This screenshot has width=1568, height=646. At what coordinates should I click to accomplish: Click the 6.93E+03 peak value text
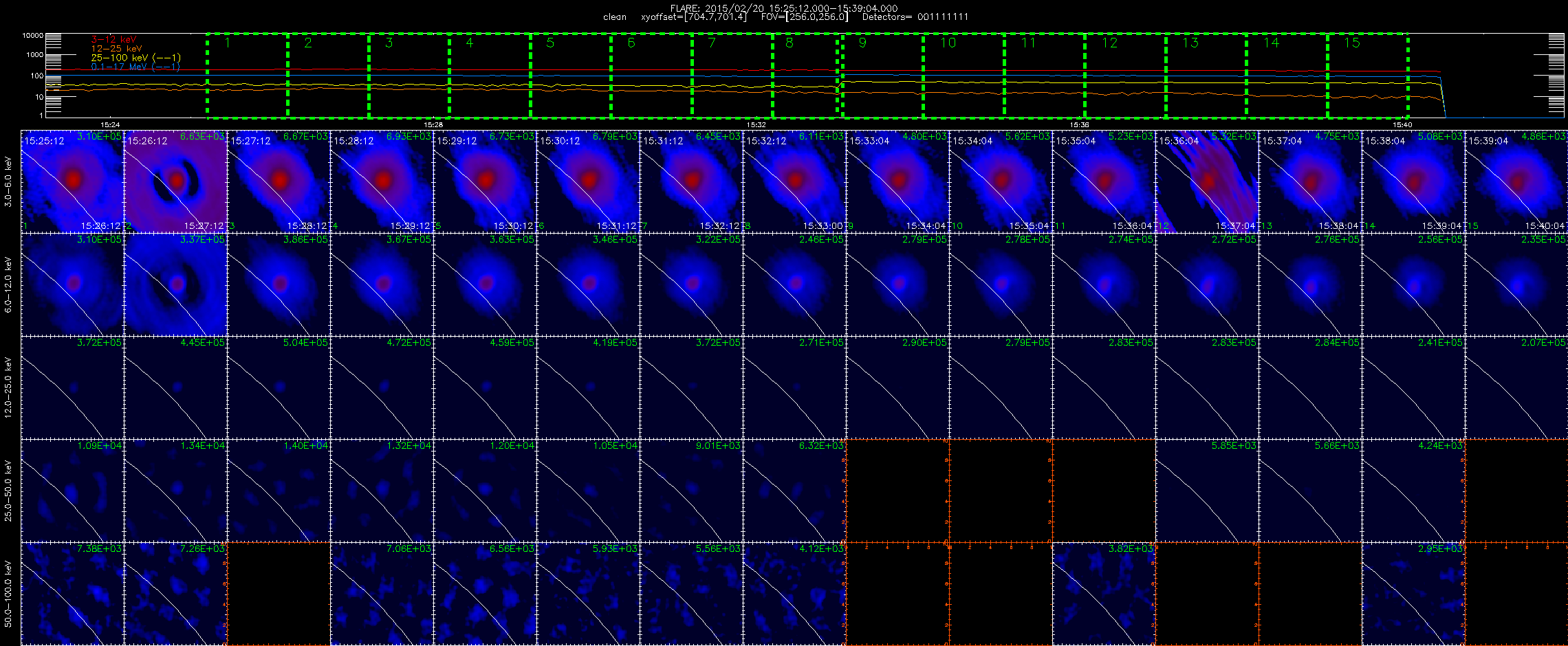point(409,136)
